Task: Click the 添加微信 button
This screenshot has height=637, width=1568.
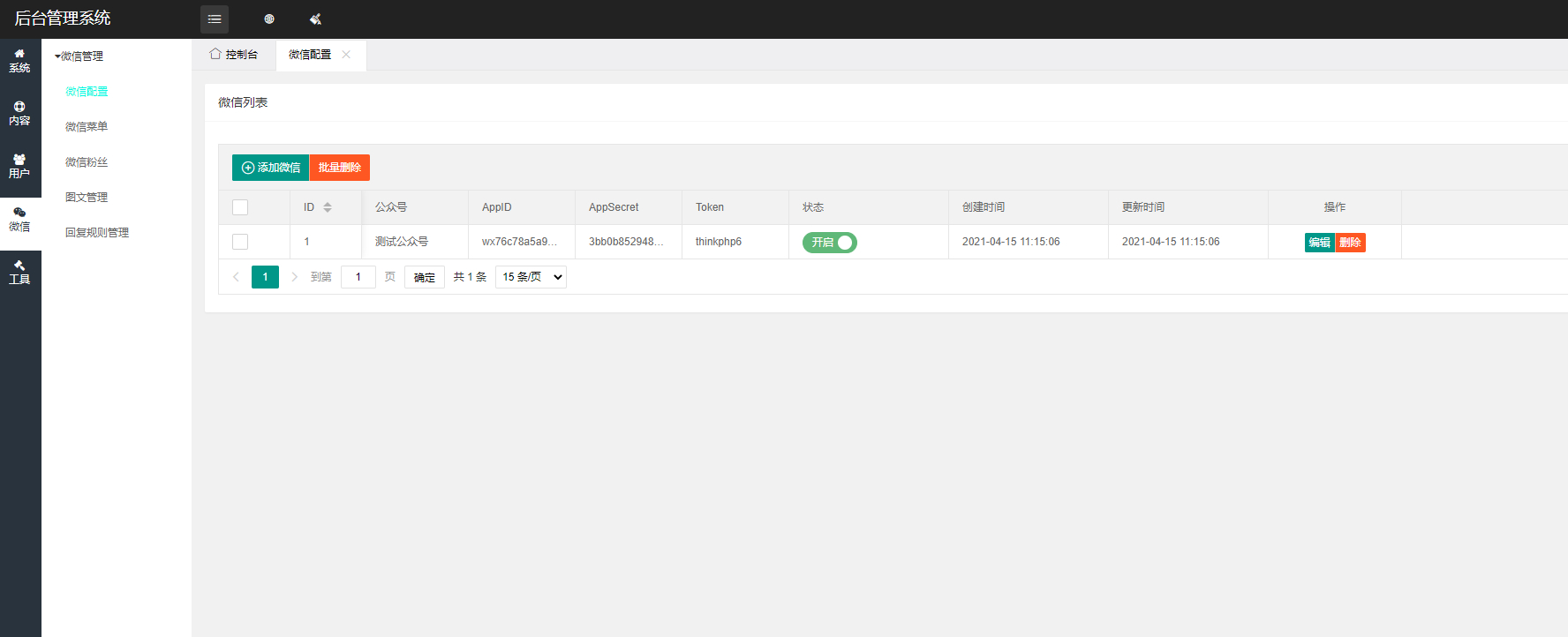Action: (x=271, y=168)
